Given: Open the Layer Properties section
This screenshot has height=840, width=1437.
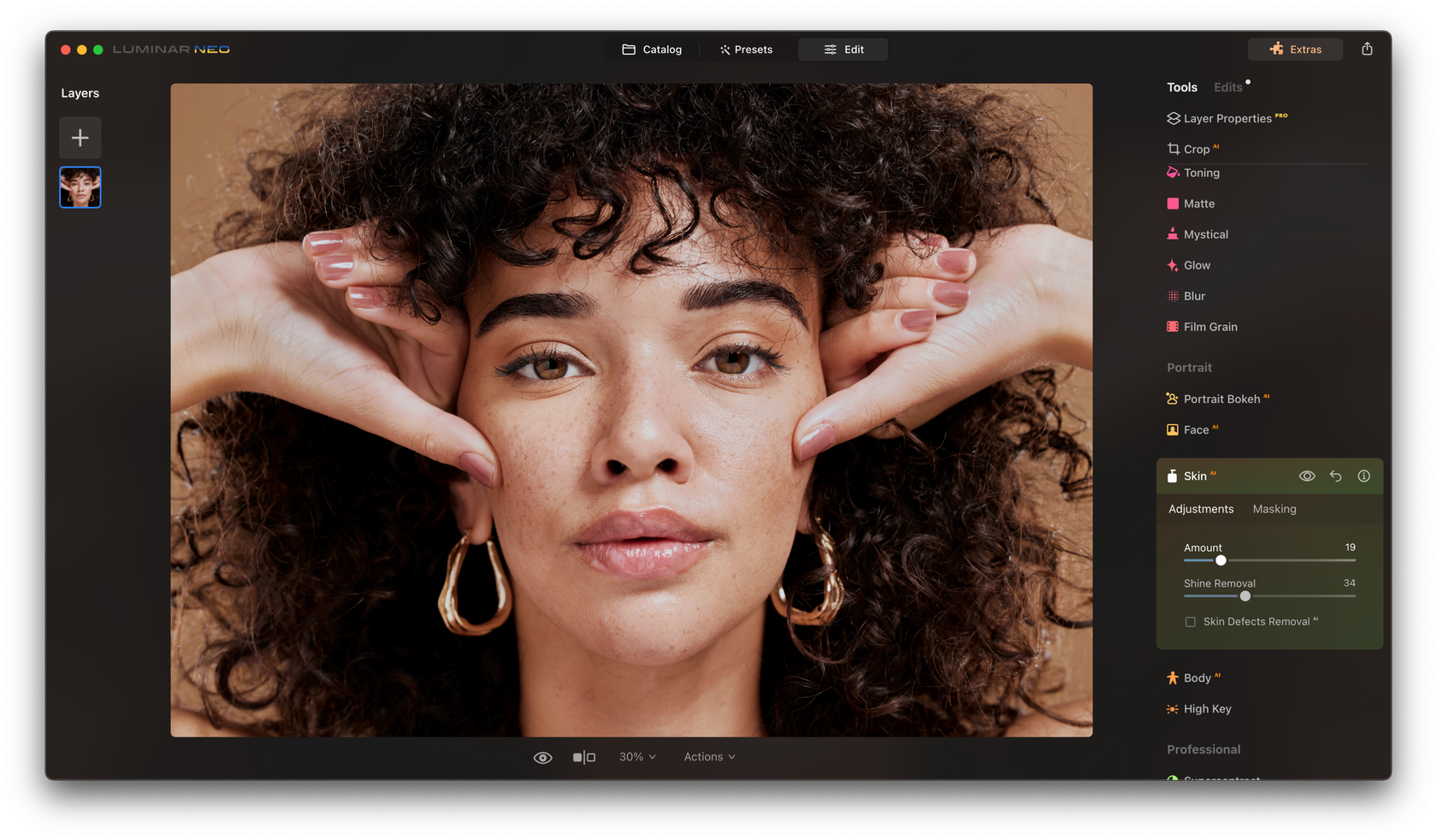Looking at the screenshot, I should (x=1227, y=118).
